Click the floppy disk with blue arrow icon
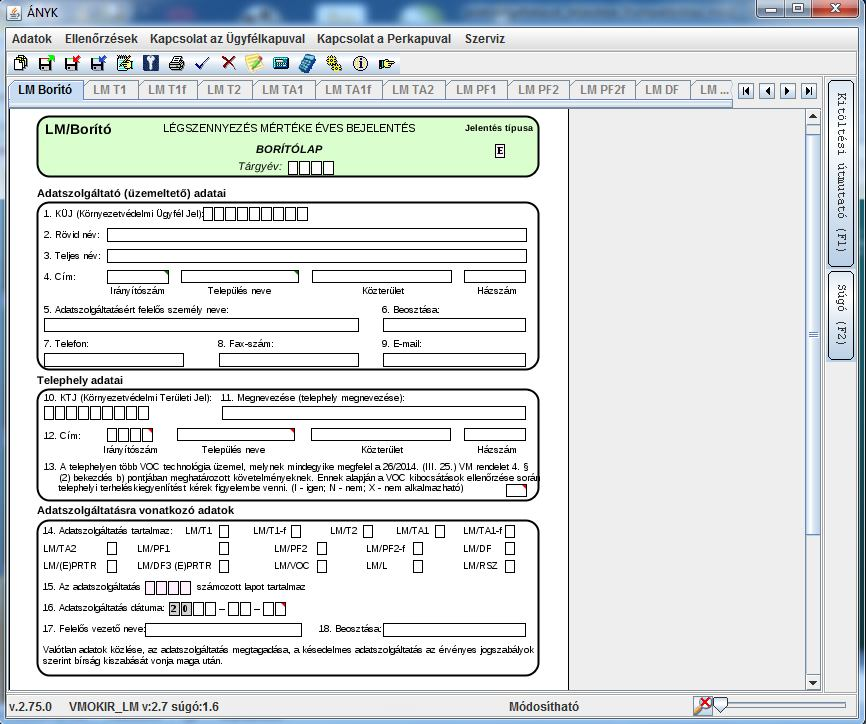Screen dimensions: 866x724 [x=98, y=64]
